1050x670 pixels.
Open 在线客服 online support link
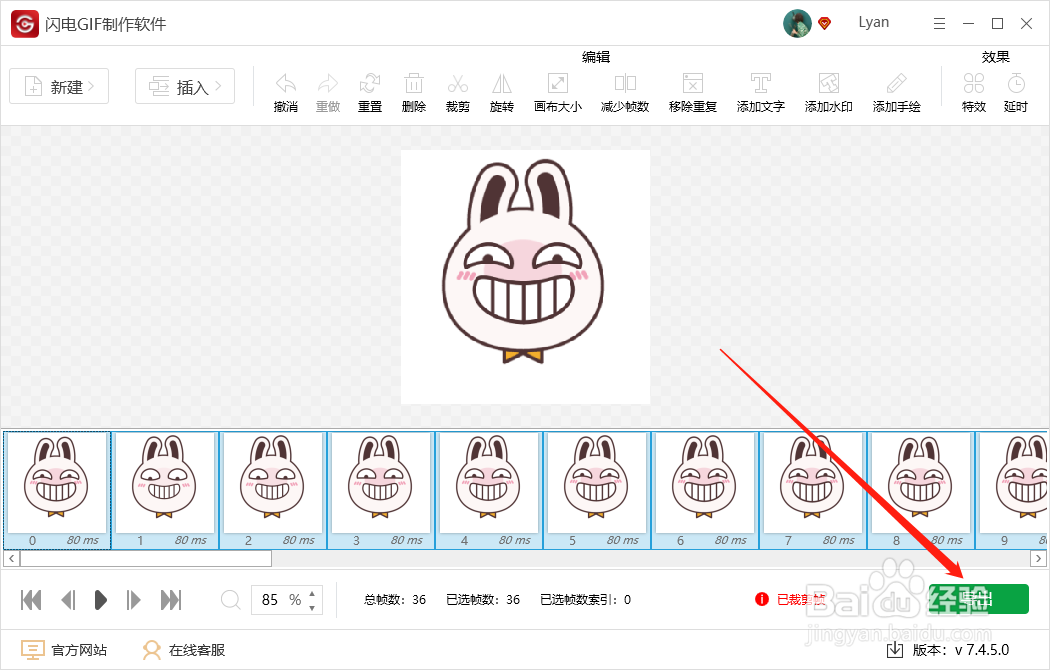tap(183, 650)
